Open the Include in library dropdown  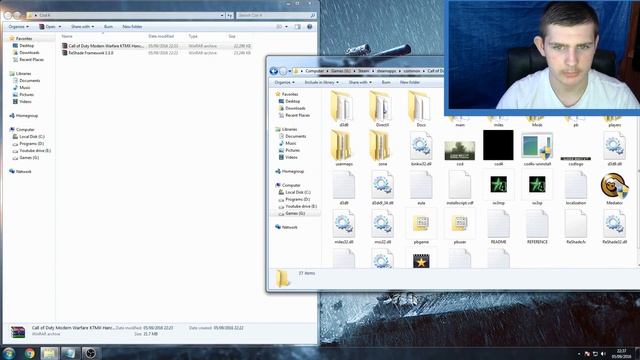(321, 82)
